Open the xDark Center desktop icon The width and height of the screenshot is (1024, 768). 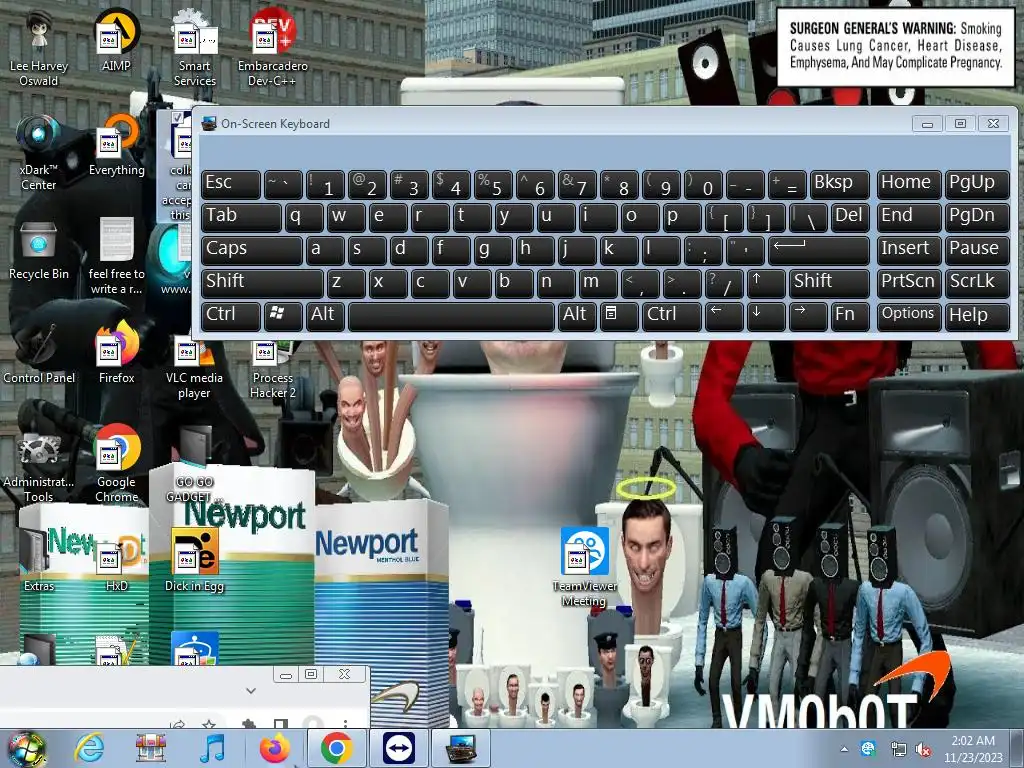tap(39, 152)
